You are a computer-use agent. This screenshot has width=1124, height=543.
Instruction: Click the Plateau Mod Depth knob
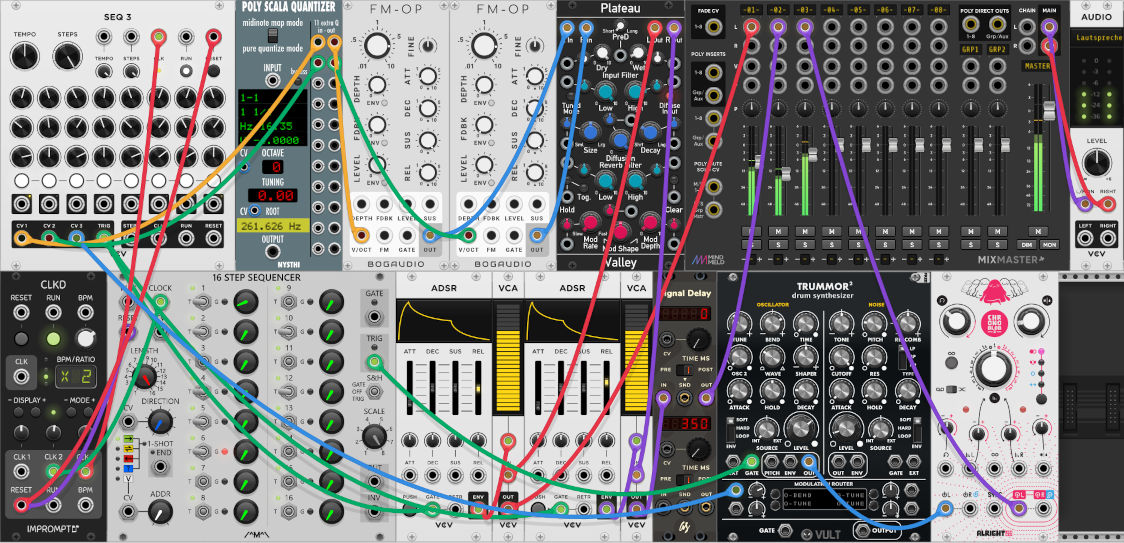click(650, 222)
